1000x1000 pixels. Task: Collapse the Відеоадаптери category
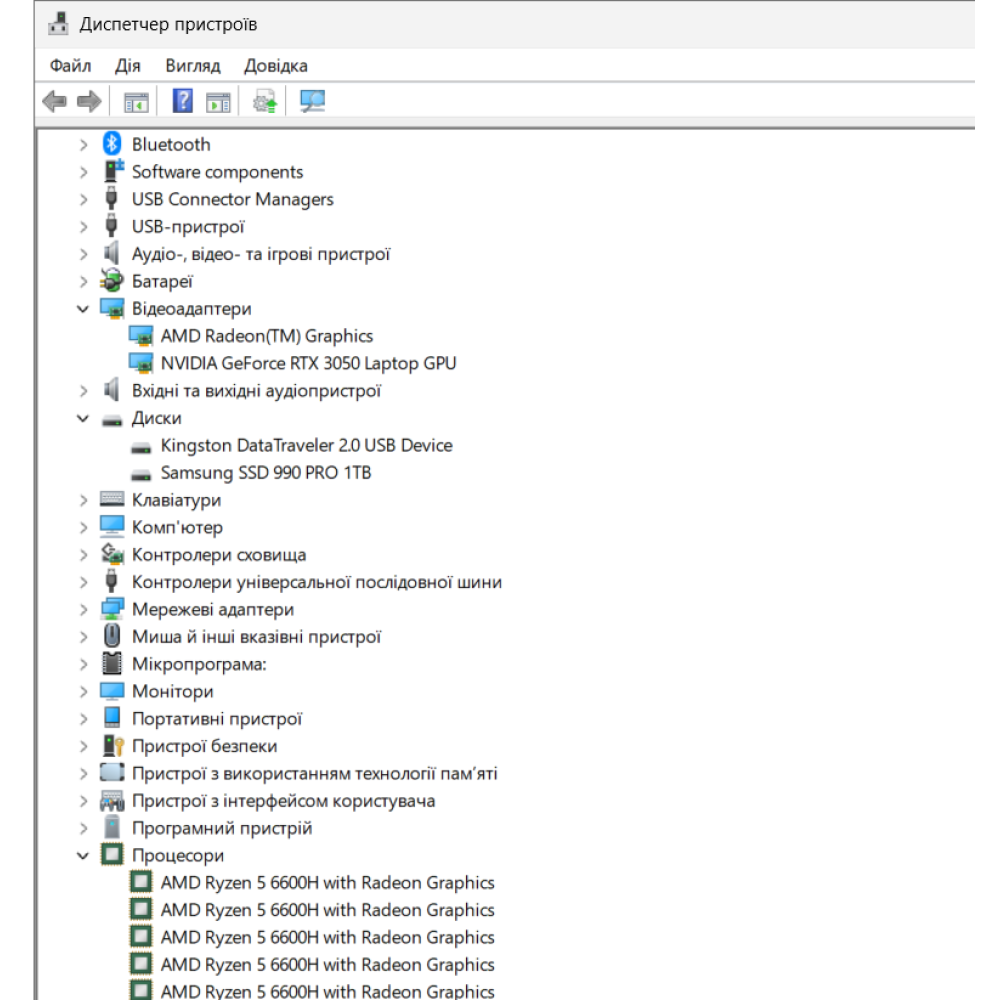coord(84,309)
